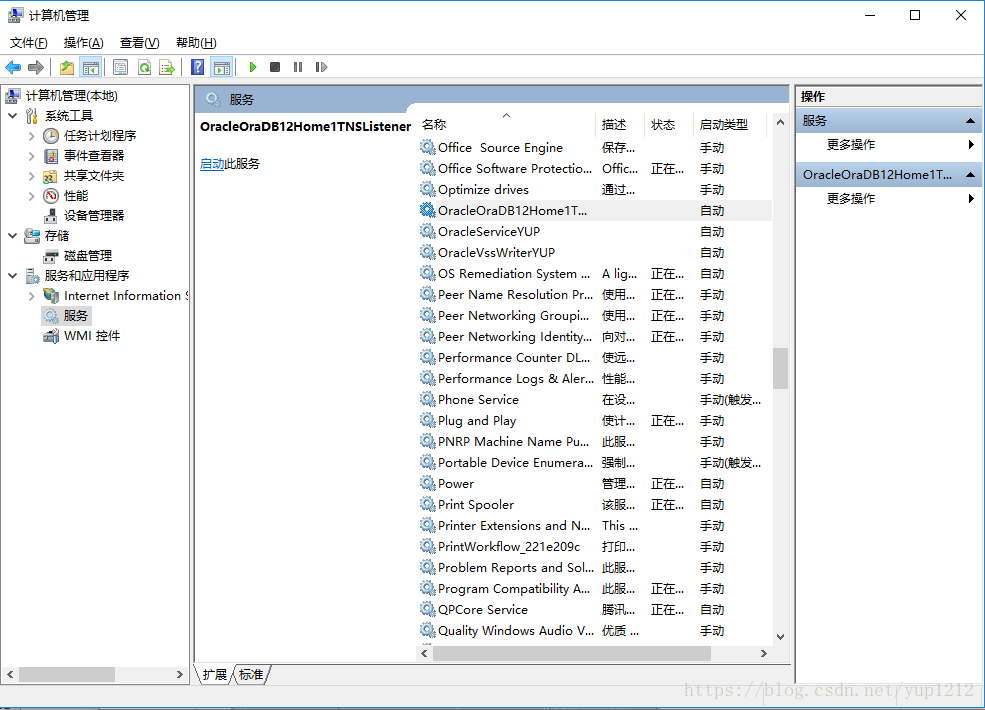985x710 pixels.
Task: Click the Refresh toolbar icon
Action: [144, 67]
